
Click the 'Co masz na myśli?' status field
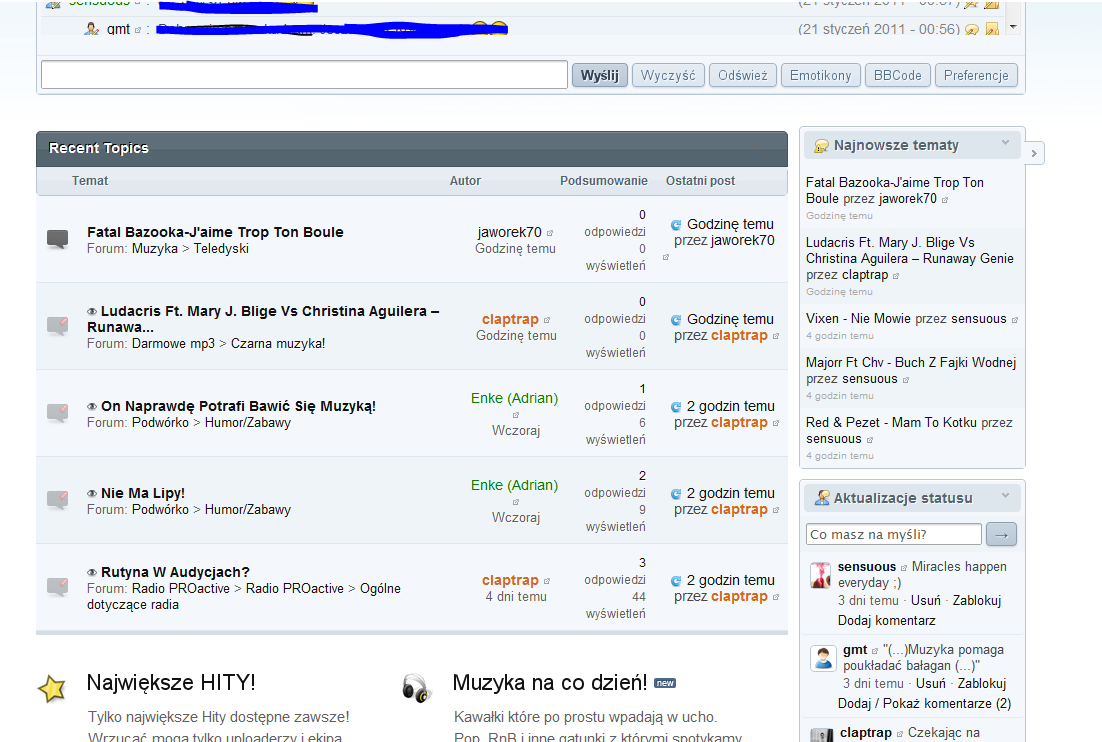(893, 535)
